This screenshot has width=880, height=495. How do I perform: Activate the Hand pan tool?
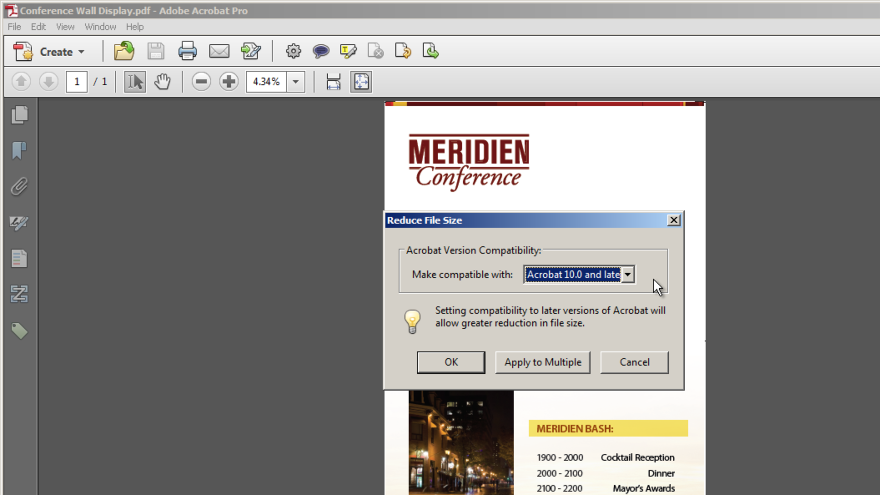point(163,82)
